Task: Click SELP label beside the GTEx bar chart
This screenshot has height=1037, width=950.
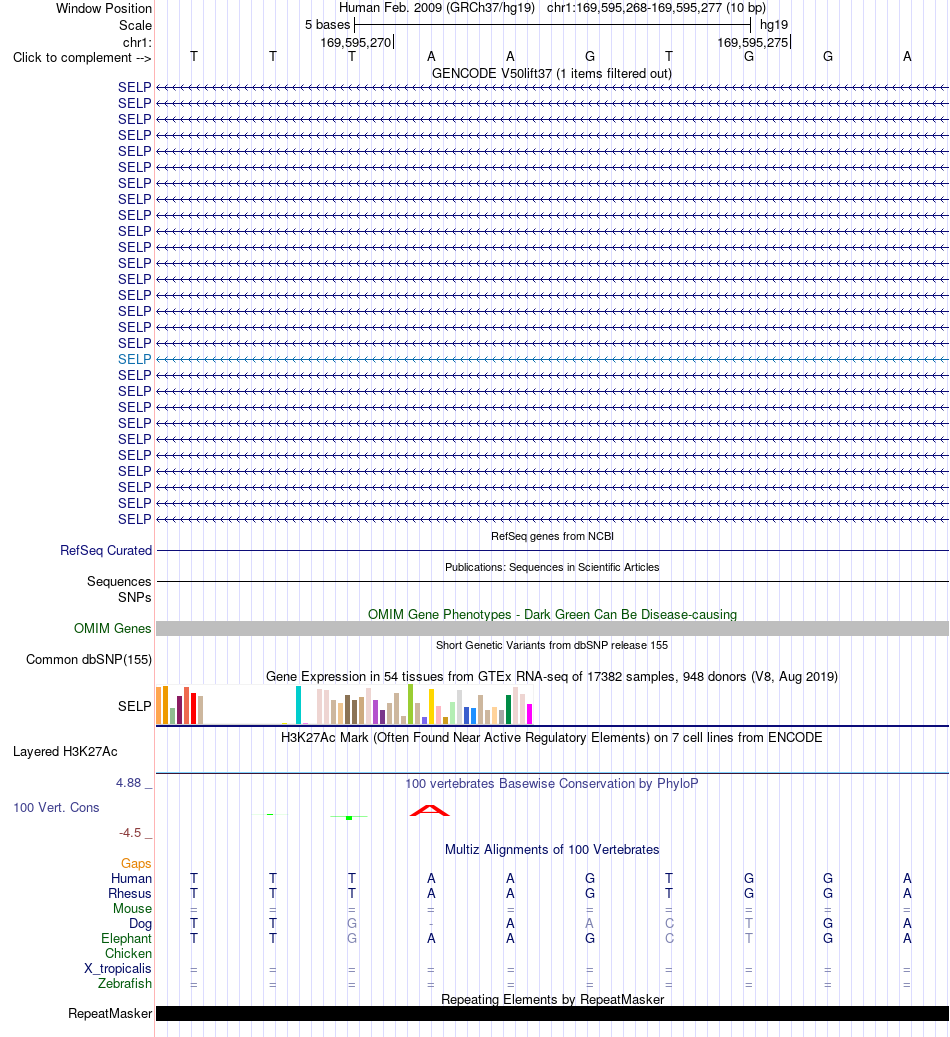Action: tap(134, 706)
